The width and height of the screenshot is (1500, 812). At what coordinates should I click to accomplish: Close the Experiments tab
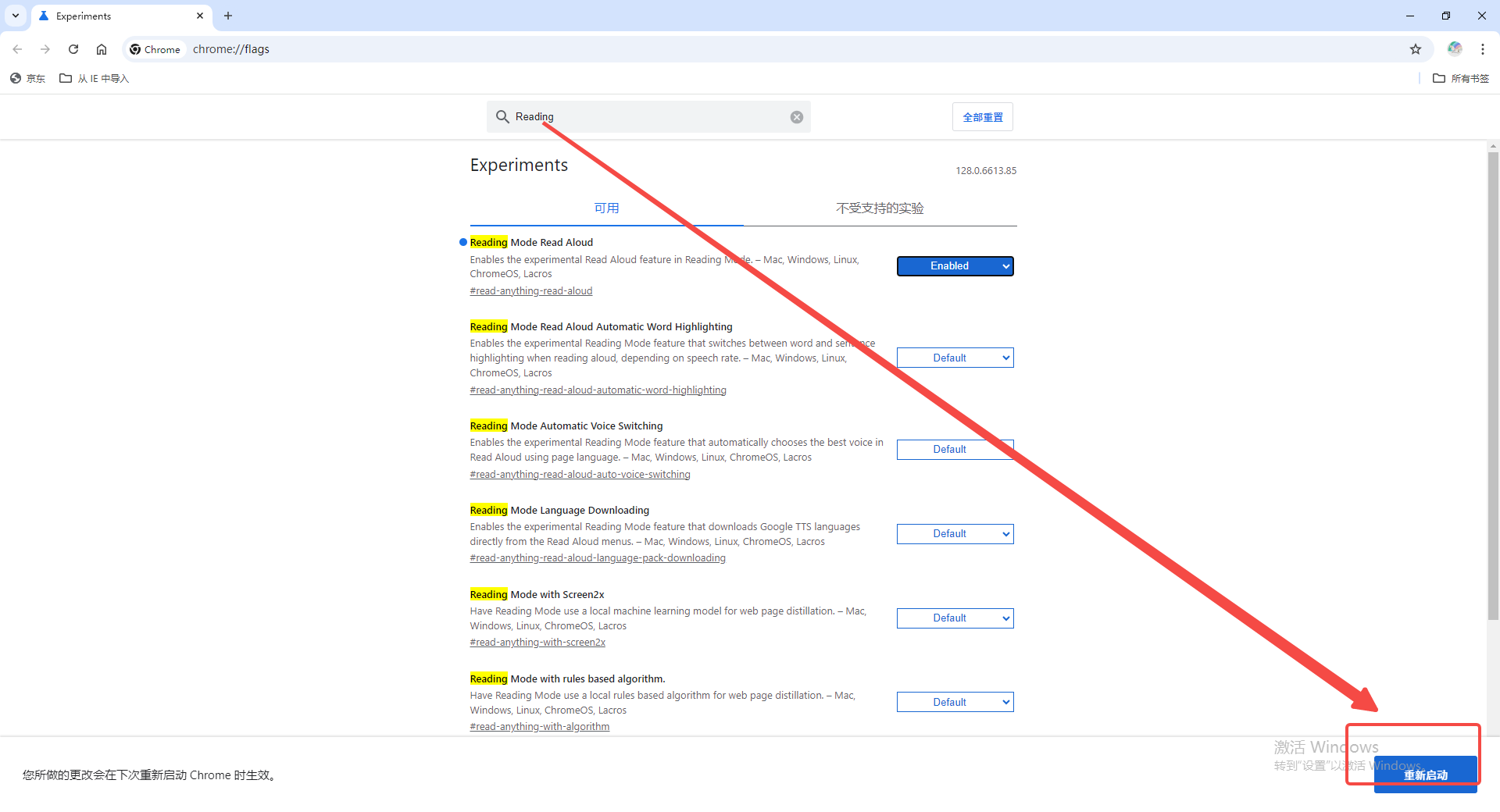[x=200, y=16]
